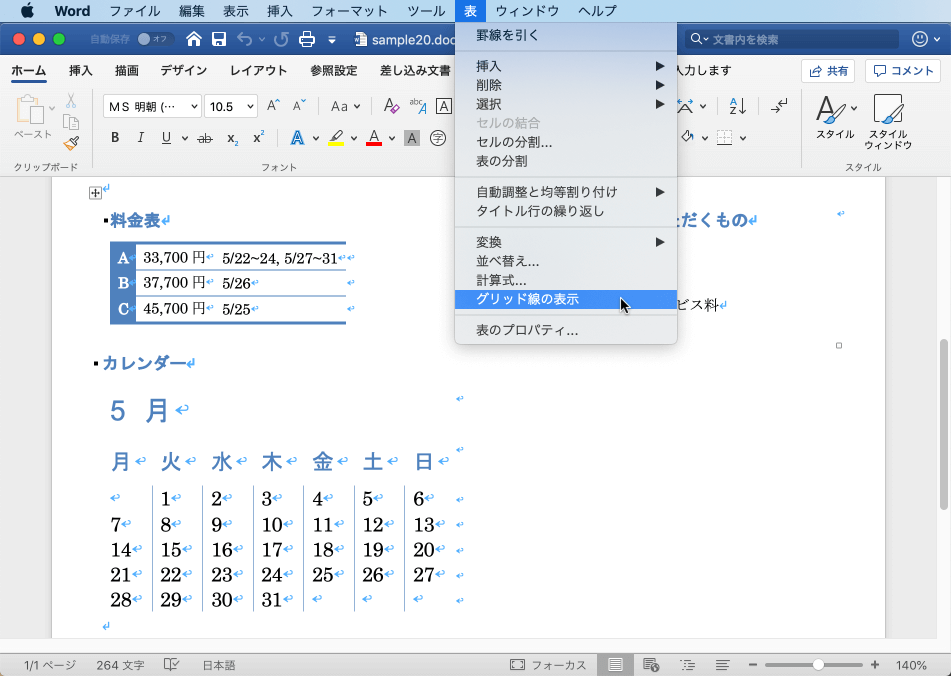The height and width of the screenshot is (676, 951).
Task: Choose セルの分割... menu item
Action: click(x=565, y=142)
